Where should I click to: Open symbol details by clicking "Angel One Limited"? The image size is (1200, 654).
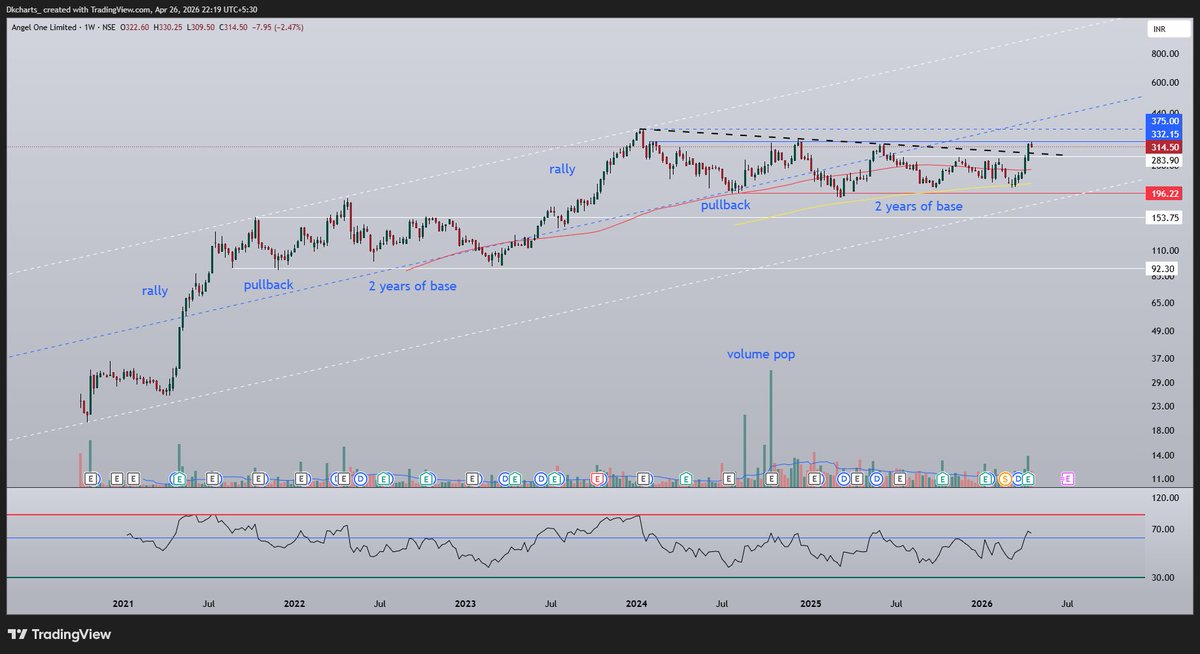pos(45,27)
